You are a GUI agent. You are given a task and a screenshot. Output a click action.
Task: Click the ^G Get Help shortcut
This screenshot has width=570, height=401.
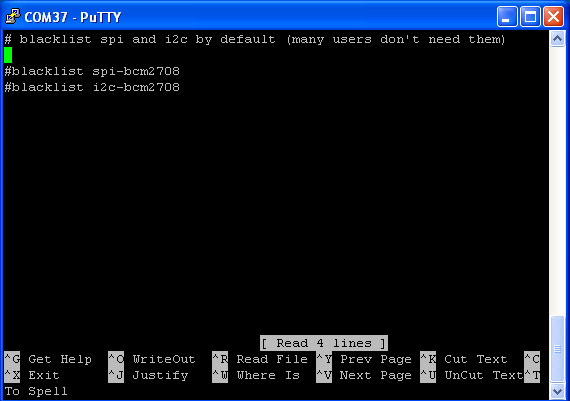click(48, 359)
